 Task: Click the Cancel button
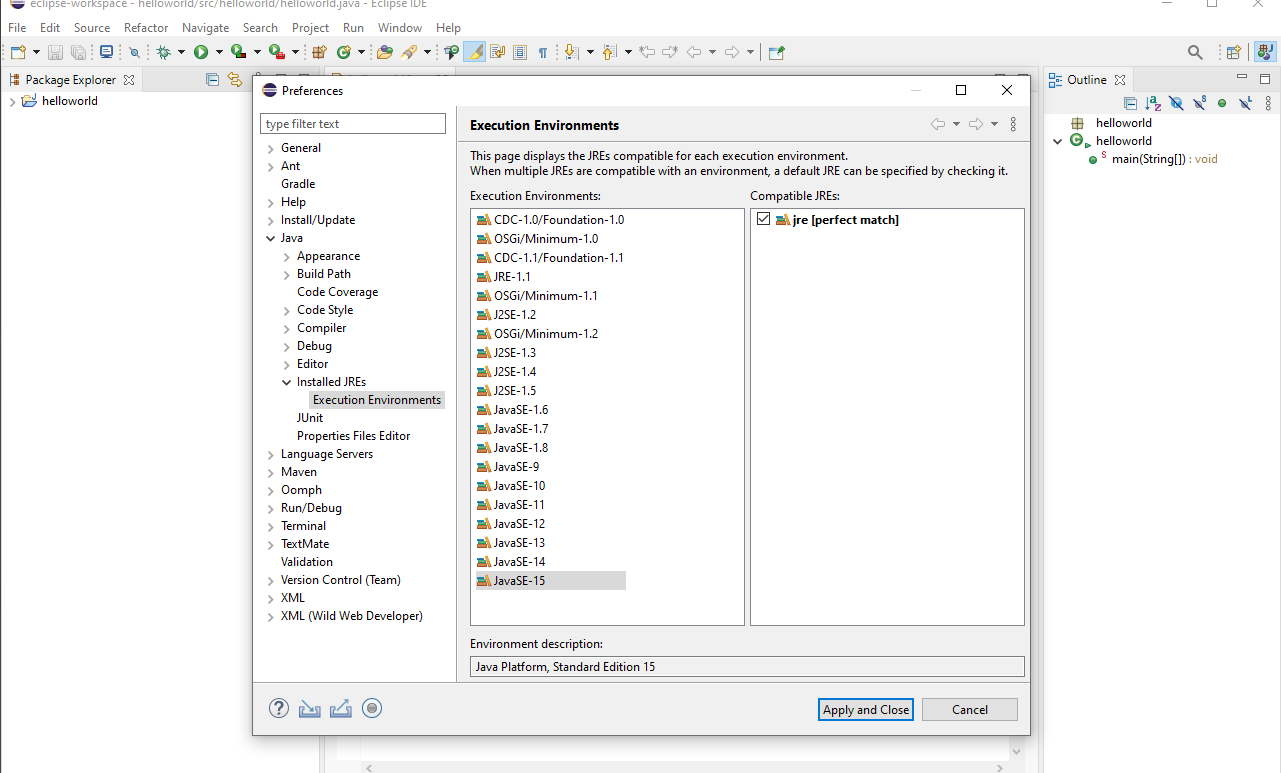(x=970, y=709)
